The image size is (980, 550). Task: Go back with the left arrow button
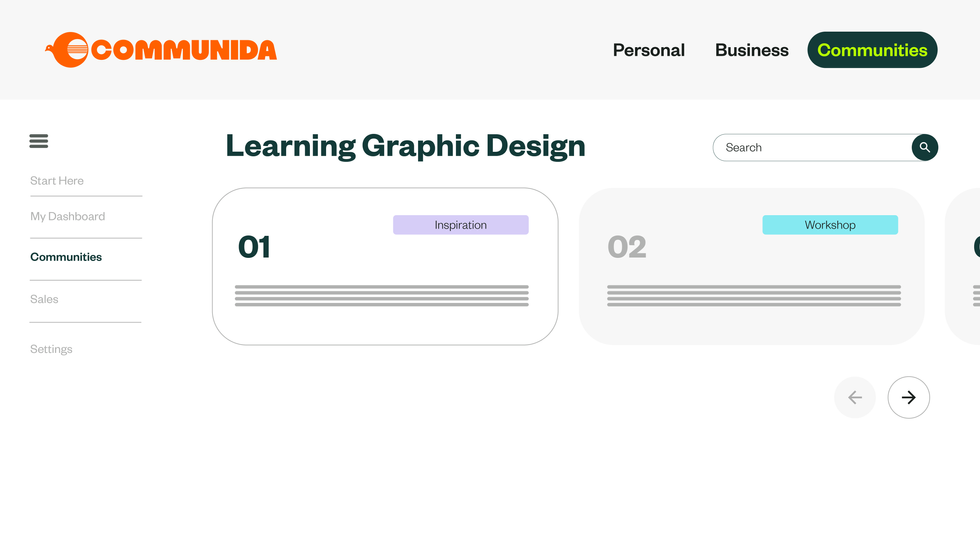click(x=855, y=397)
